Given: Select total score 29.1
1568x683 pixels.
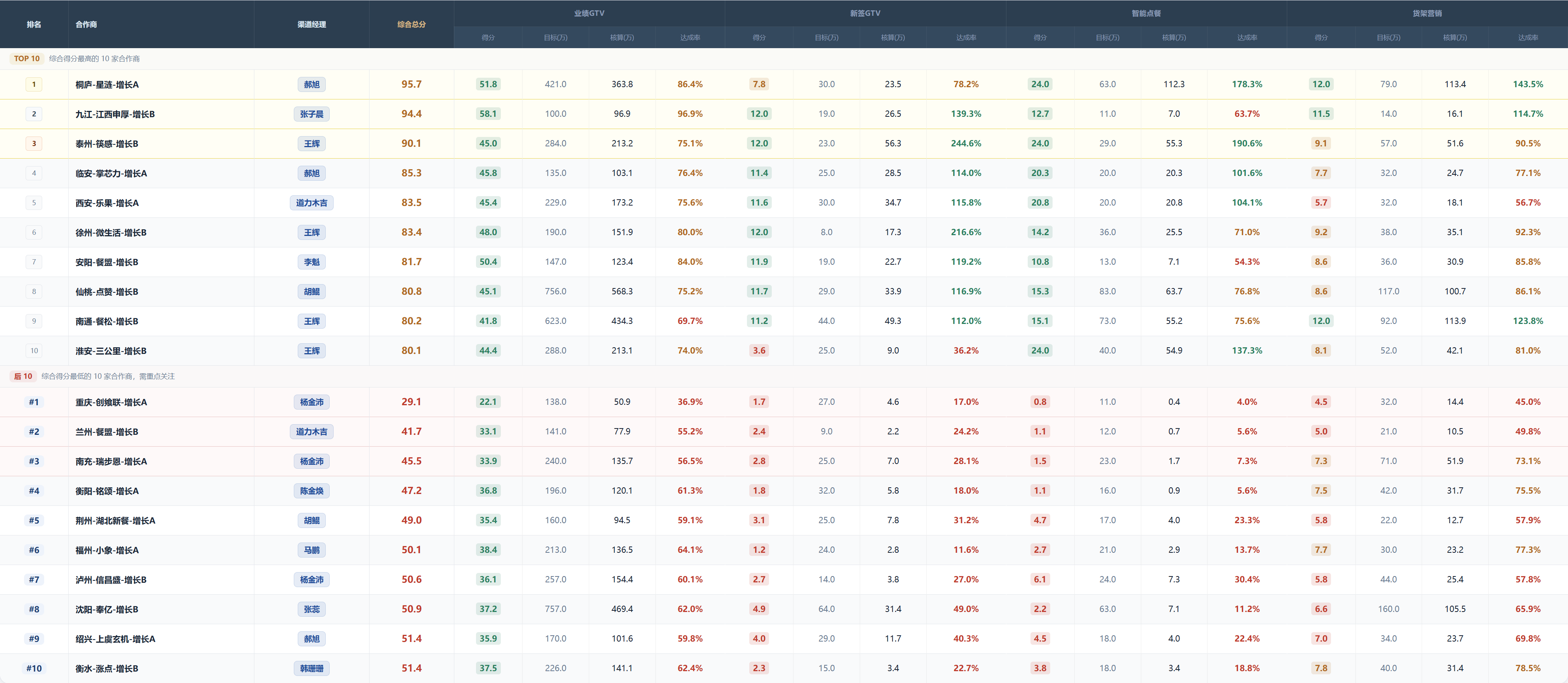Looking at the screenshot, I should pos(411,402).
